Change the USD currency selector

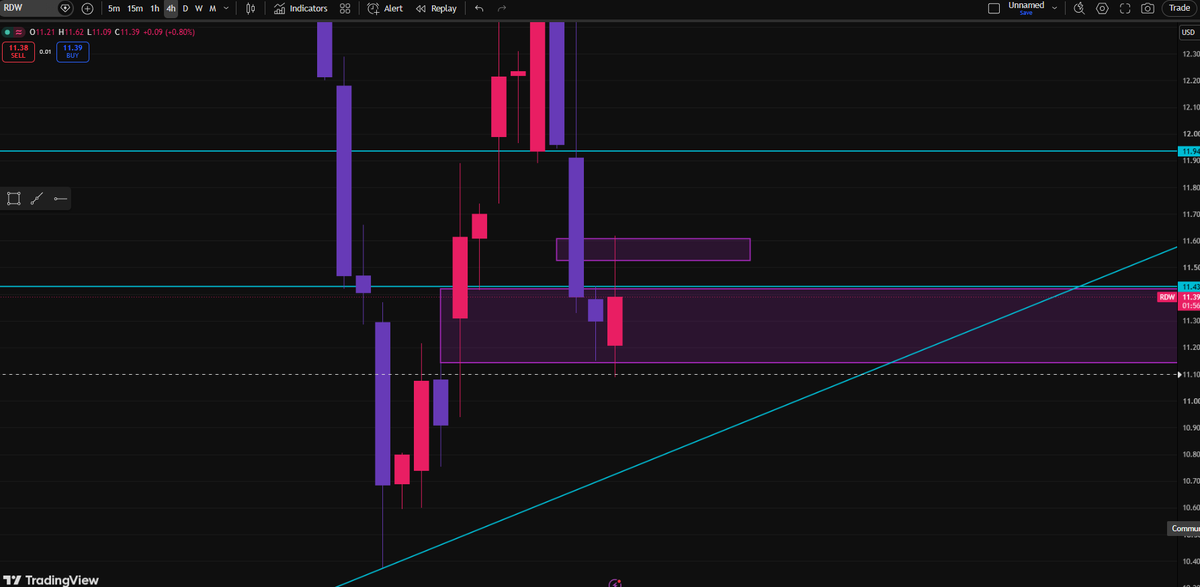pyautogui.click(x=1187, y=32)
